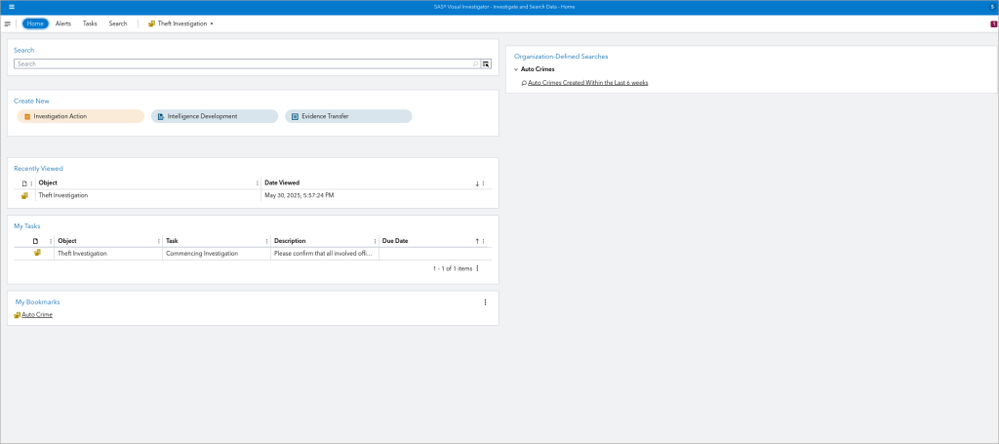Viewport: 999px width, 444px height.
Task: Open Theft Investigation row in Recently Viewed
Action: pos(63,196)
